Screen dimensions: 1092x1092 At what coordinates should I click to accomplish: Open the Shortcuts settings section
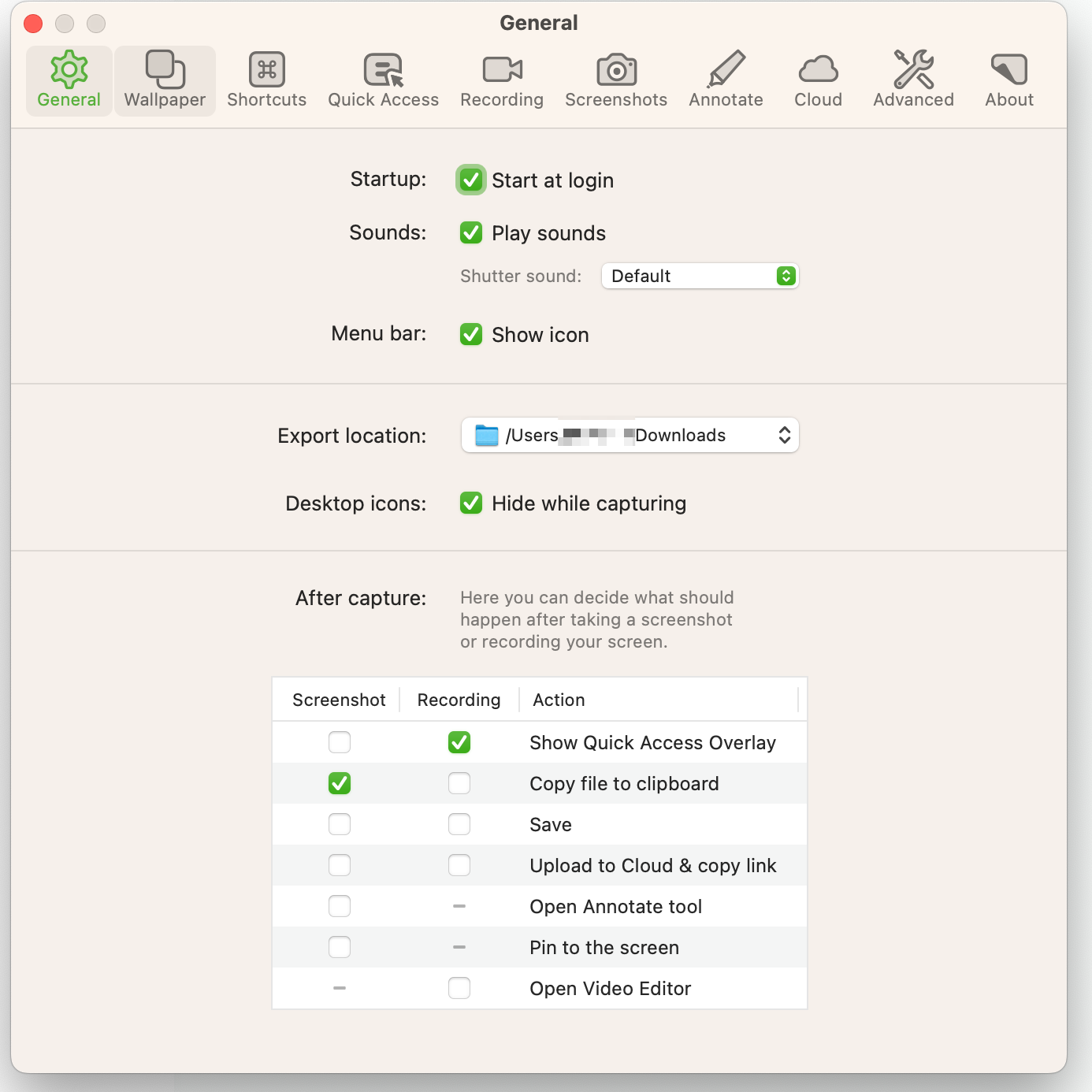266,79
